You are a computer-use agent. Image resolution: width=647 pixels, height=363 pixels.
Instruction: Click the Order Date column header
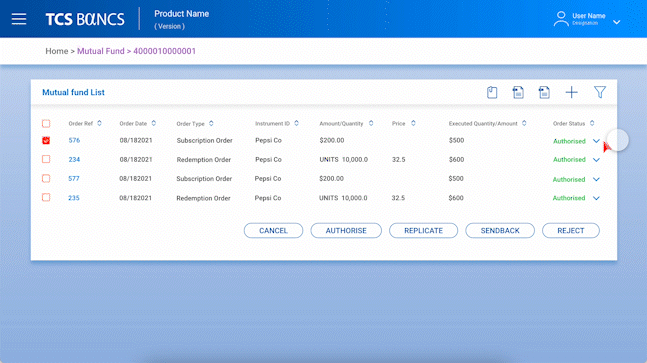(x=133, y=124)
